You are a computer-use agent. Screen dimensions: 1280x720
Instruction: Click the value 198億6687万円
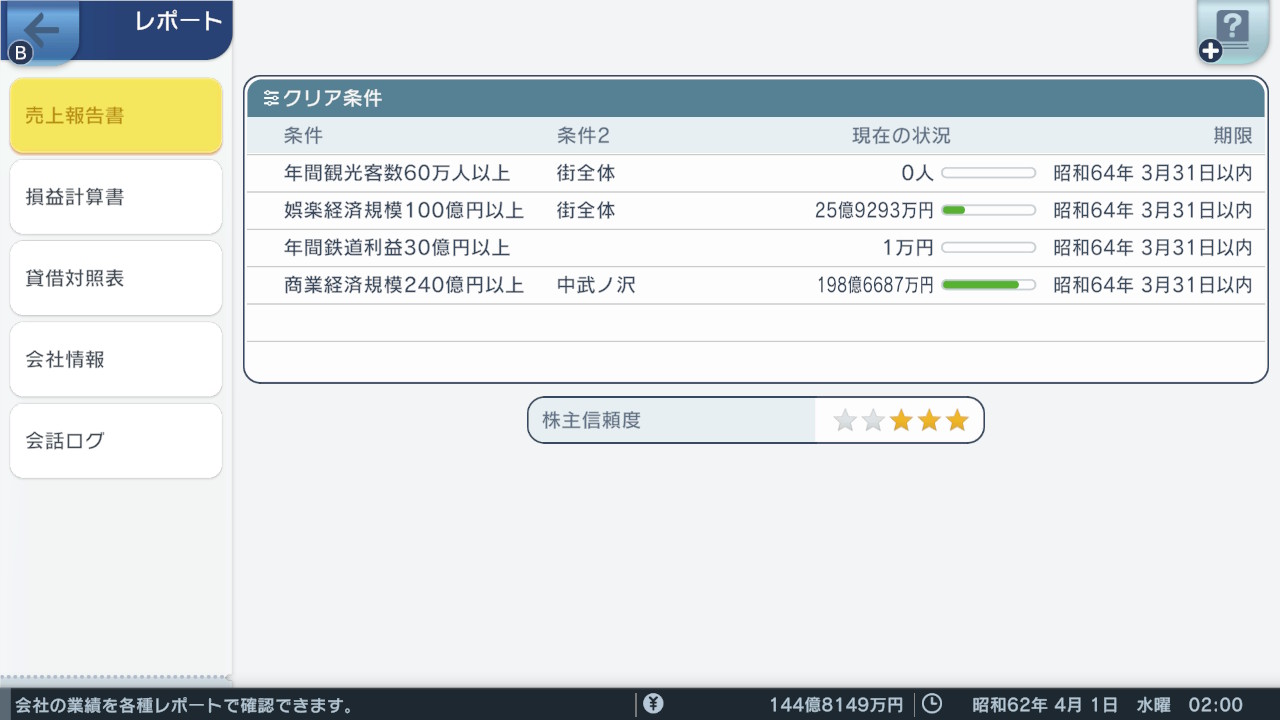[875, 285]
